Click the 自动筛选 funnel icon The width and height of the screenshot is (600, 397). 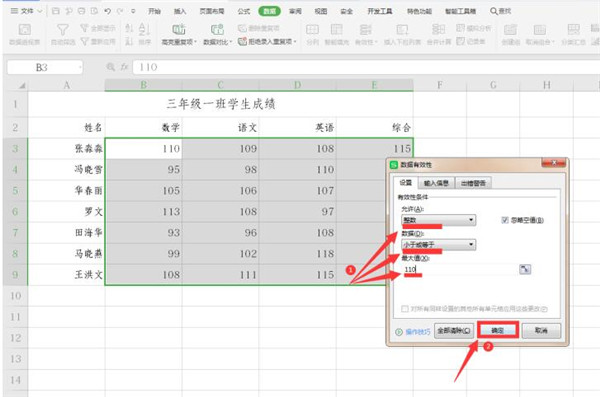click(x=63, y=30)
